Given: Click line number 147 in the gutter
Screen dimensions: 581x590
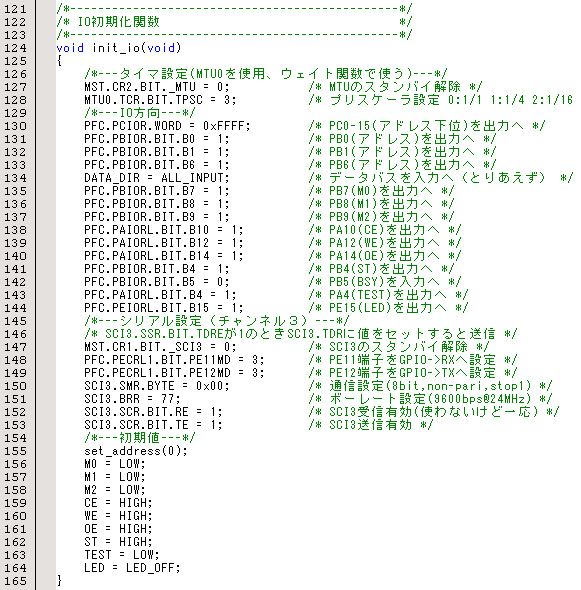Looking at the screenshot, I should tap(15, 347).
